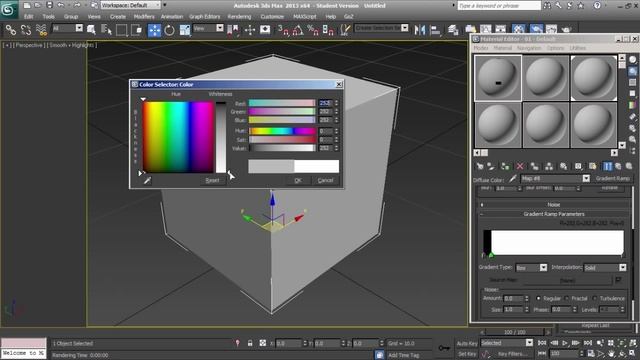640x360 pixels.
Task: Click red X Reset Map icon
Action: tap(520, 166)
